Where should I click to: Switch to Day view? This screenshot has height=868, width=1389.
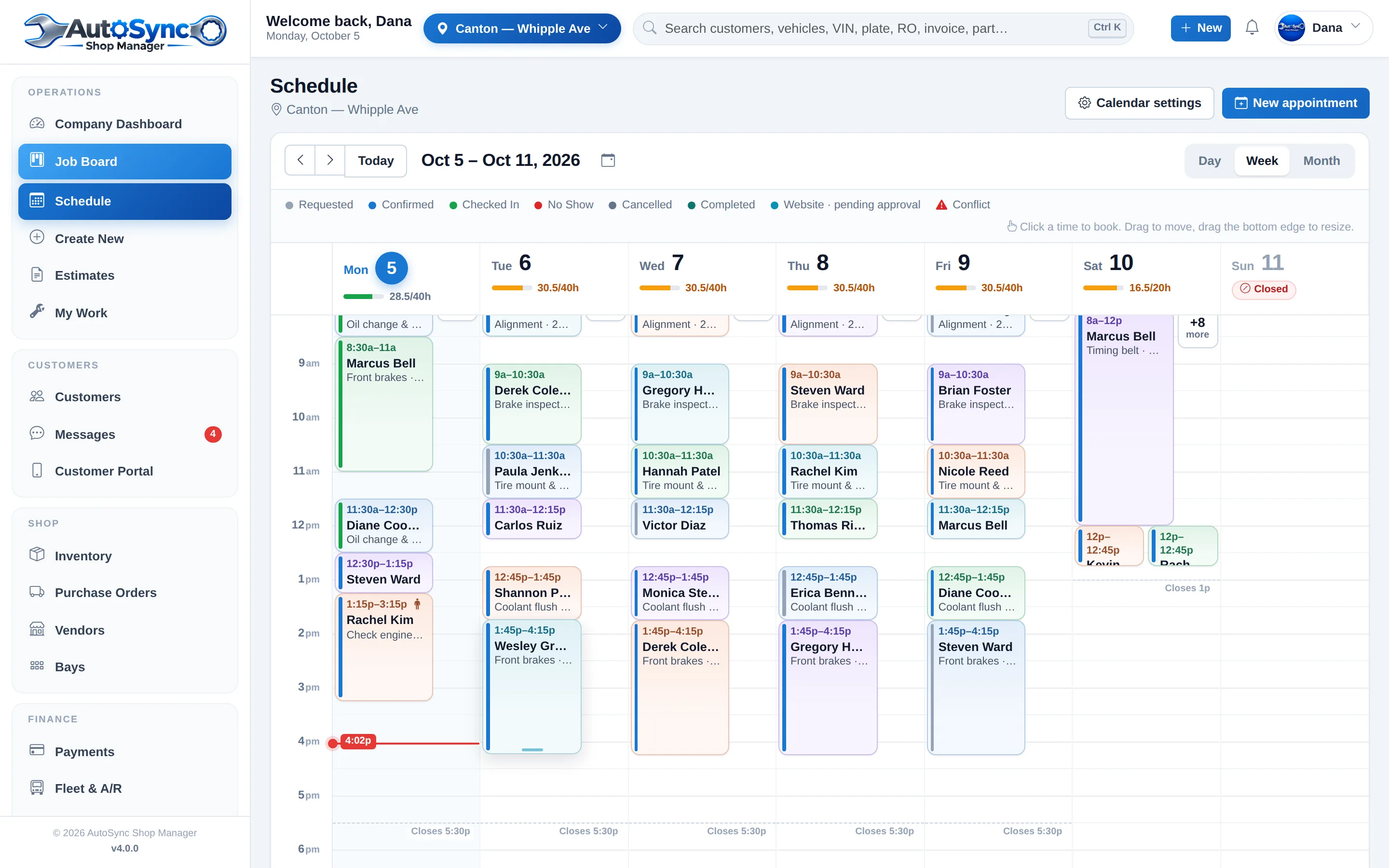click(1210, 161)
